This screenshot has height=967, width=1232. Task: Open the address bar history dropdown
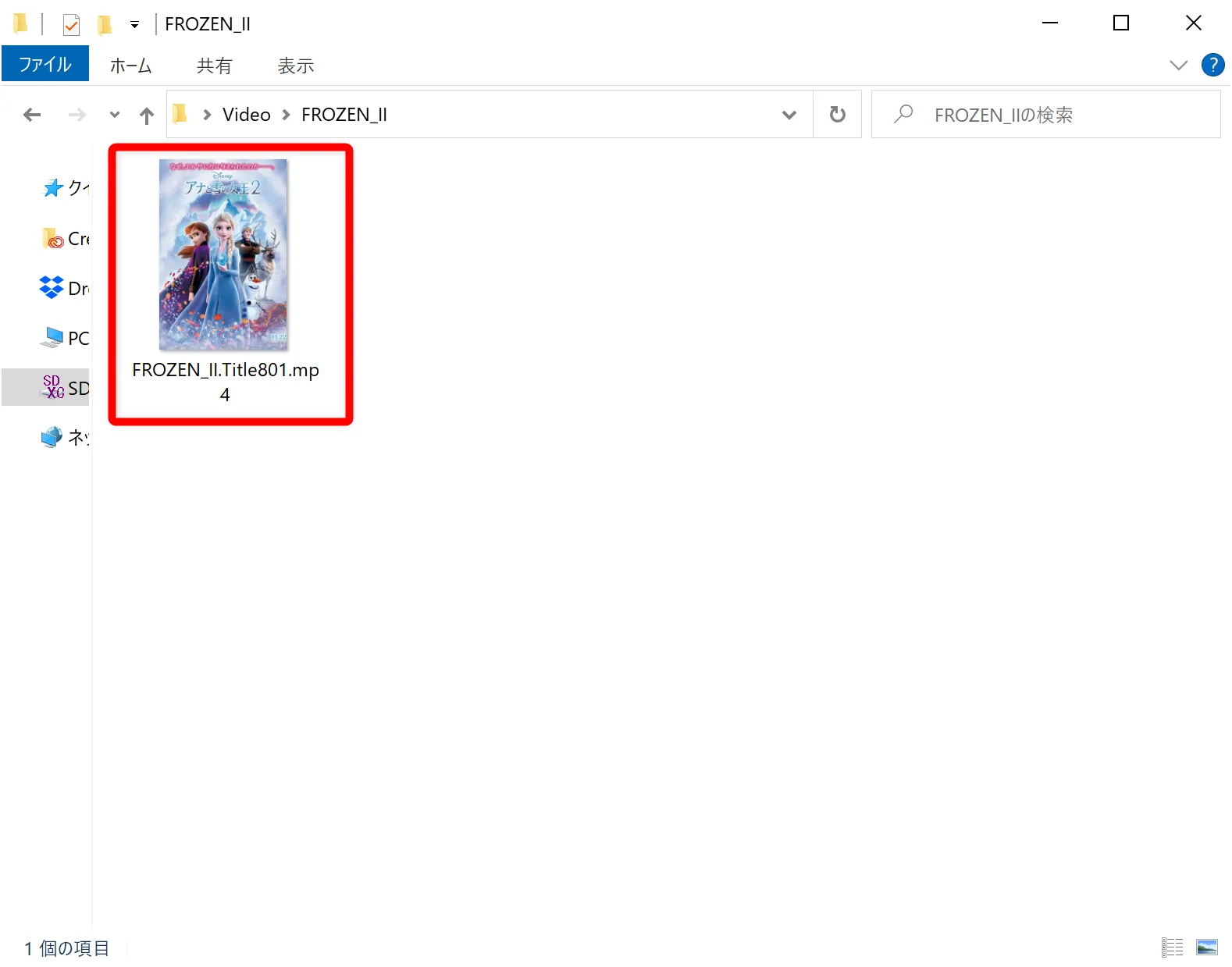[789, 115]
